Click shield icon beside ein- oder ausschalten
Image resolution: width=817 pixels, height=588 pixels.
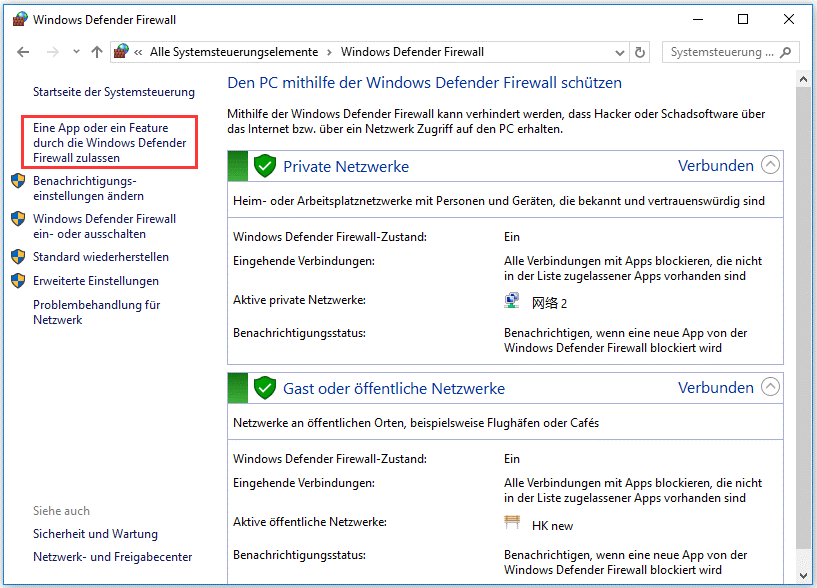coord(18,218)
